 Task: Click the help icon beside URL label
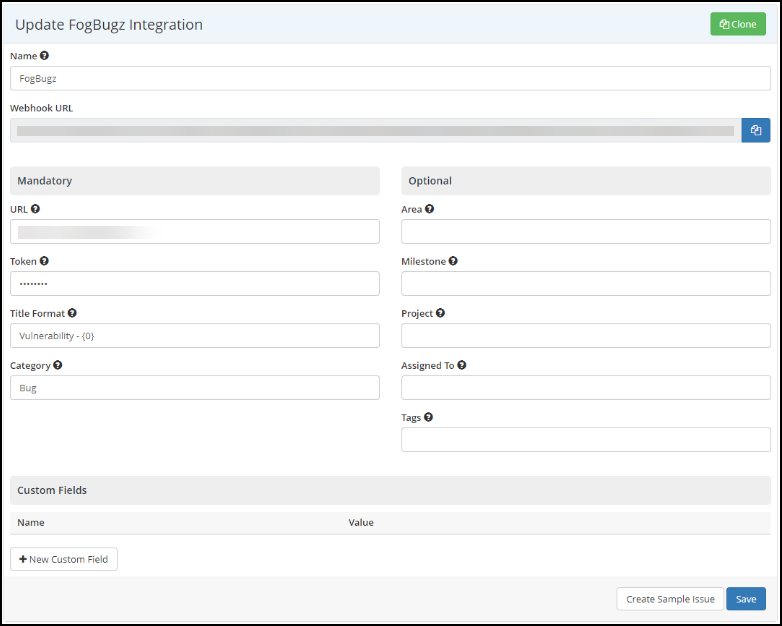tap(36, 209)
